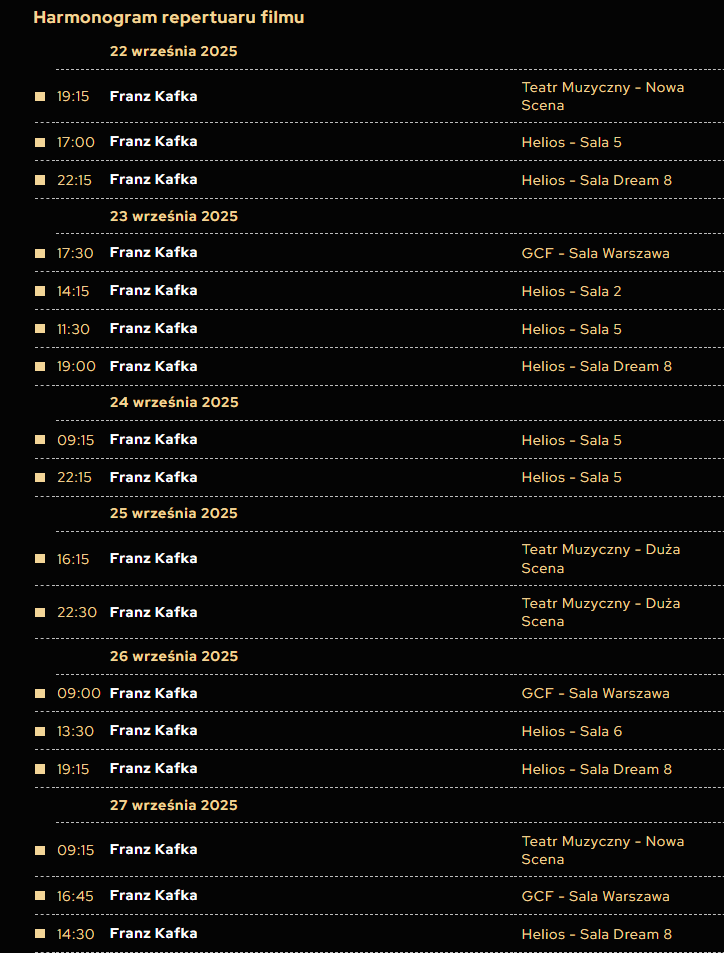Click the bullet icon beside the 22:30 screening
Viewport: 724px width, 953px height.
(x=40, y=612)
